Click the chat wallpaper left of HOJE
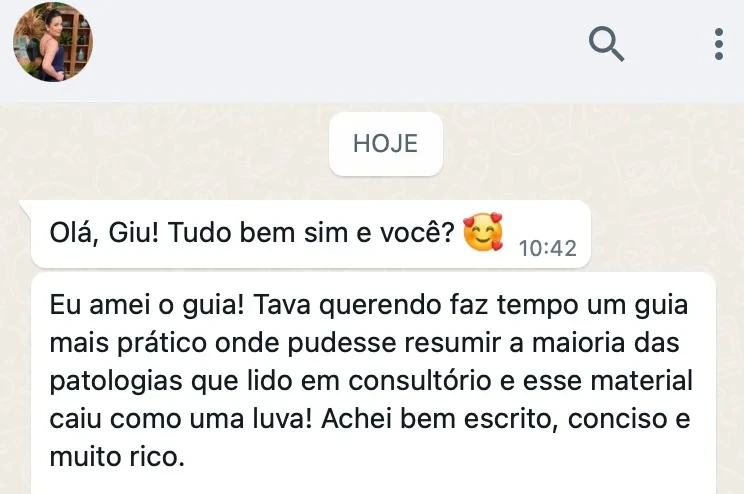Viewport: 744px width, 494px height. 160,143
